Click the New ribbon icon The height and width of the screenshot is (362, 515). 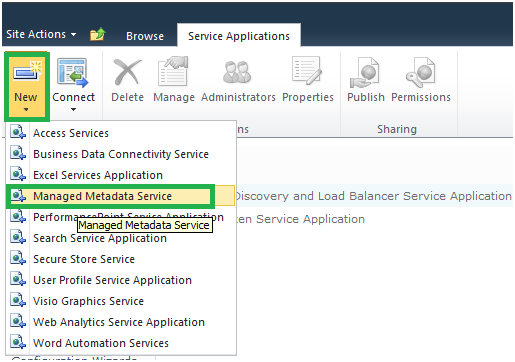click(x=26, y=72)
